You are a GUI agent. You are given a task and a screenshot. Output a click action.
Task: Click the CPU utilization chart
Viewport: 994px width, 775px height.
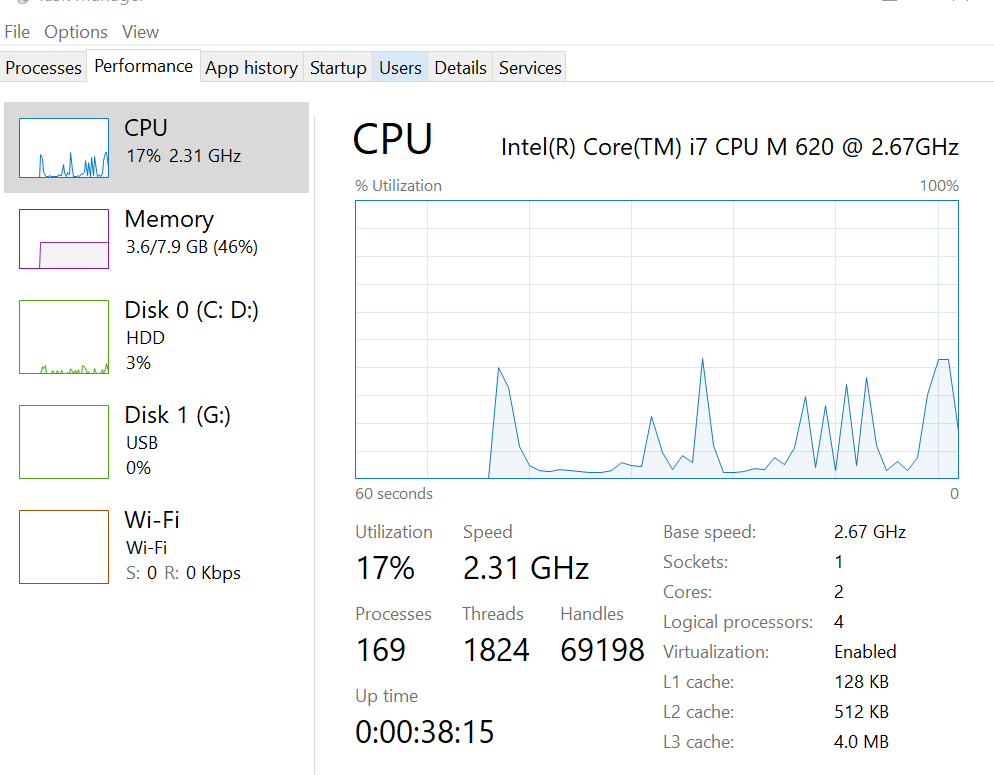(x=656, y=339)
